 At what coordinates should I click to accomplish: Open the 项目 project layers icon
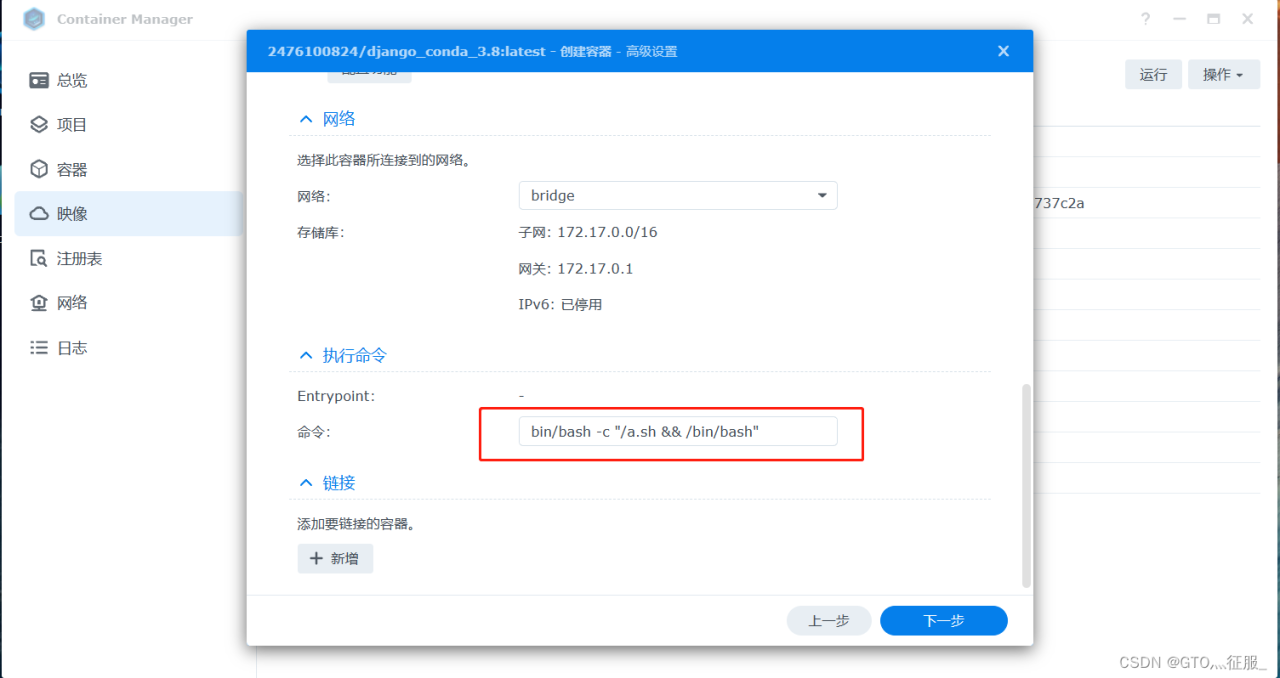tap(39, 125)
